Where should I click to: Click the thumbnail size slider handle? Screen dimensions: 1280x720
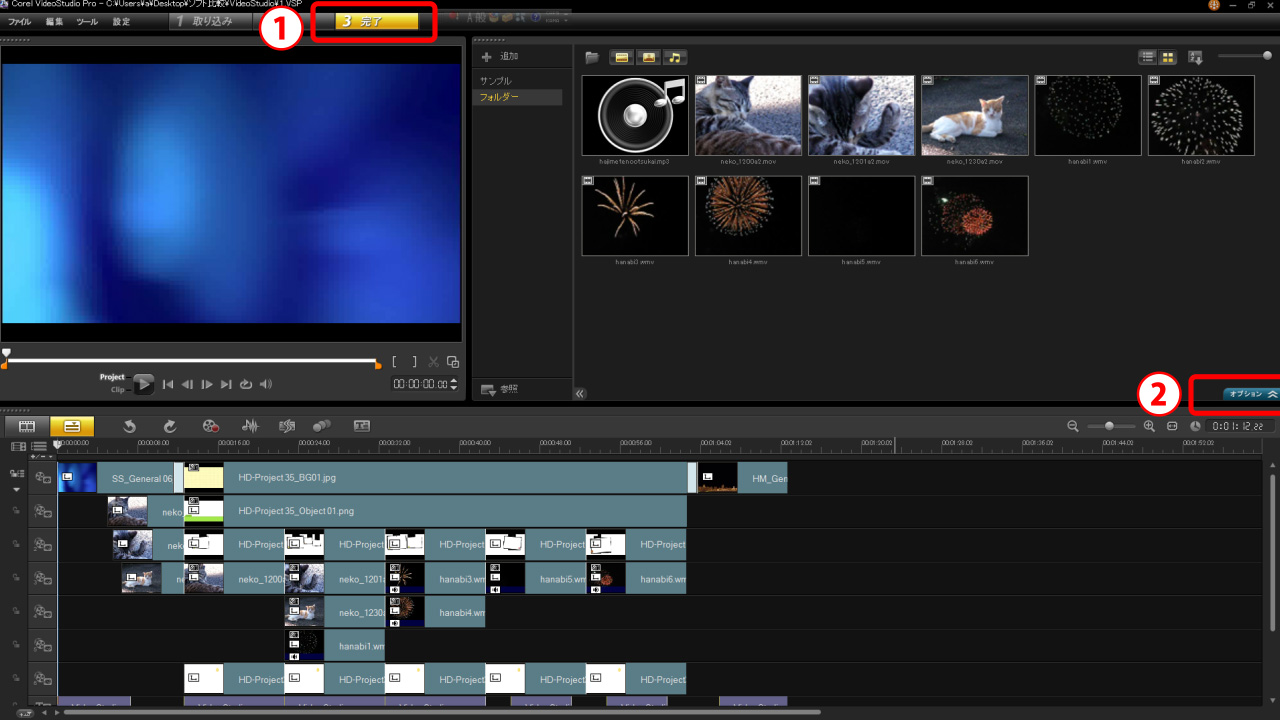[x=1267, y=56]
